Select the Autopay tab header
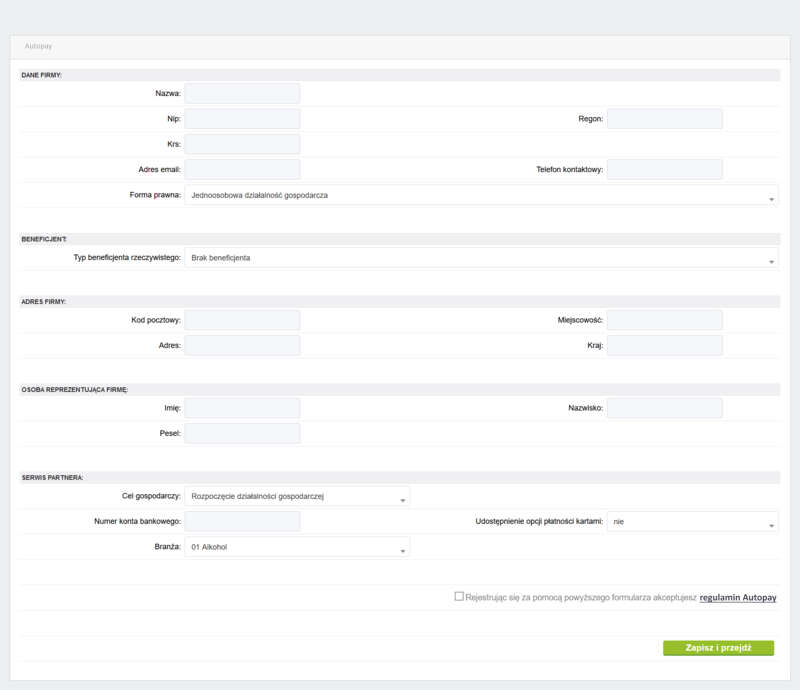Viewport: 800px width, 690px height. (x=39, y=46)
